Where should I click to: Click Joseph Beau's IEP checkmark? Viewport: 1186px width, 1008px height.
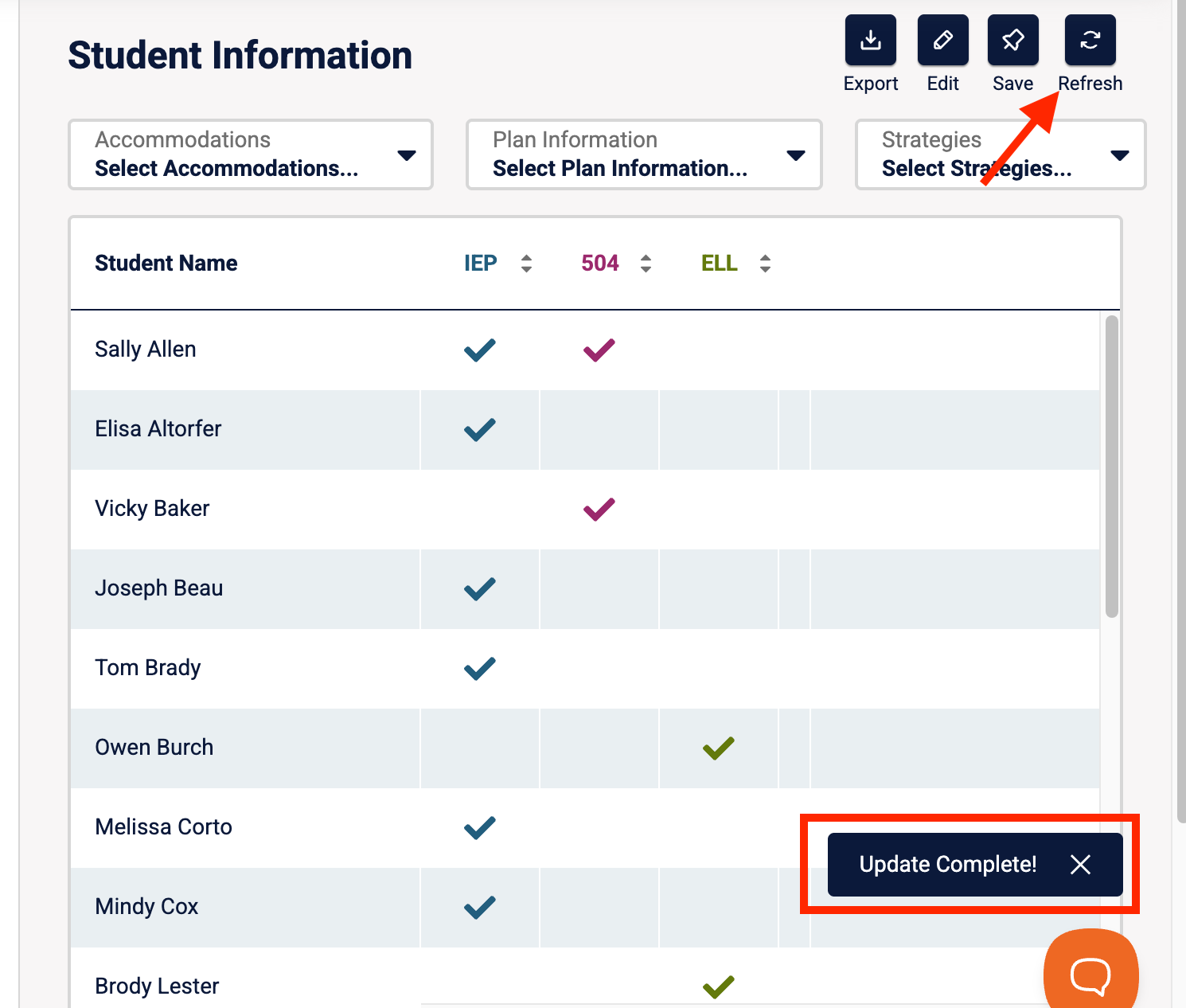[480, 589]
